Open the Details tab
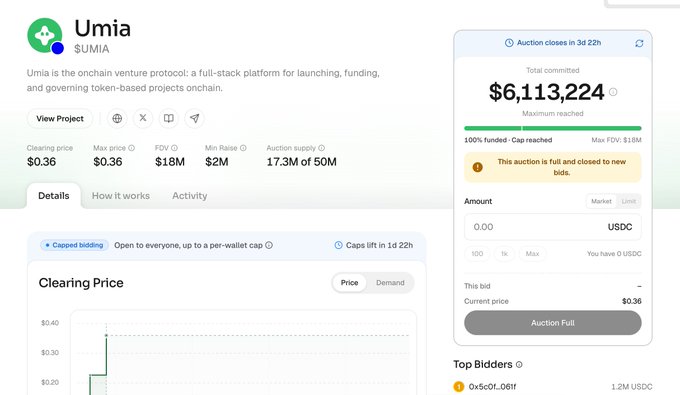The image size is (680, 395). (x=54, y=196)
